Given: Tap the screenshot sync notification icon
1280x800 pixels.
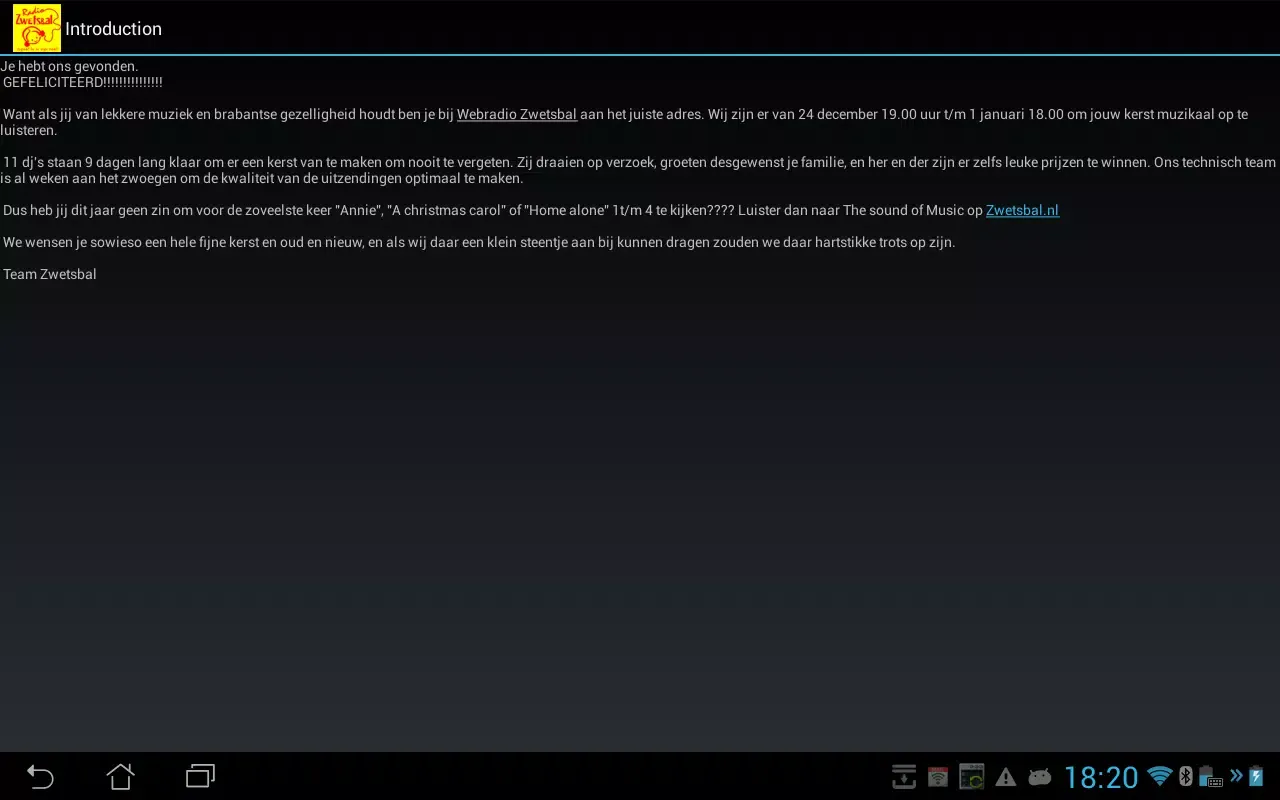Looking at the screenshot, I should pyautogui.click(x=972, y=777).
